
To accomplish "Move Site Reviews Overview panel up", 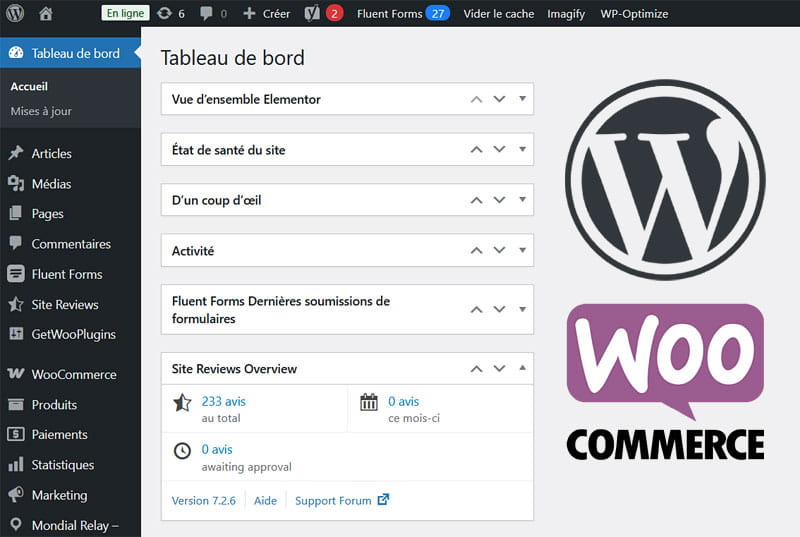I will pos(477,369).
